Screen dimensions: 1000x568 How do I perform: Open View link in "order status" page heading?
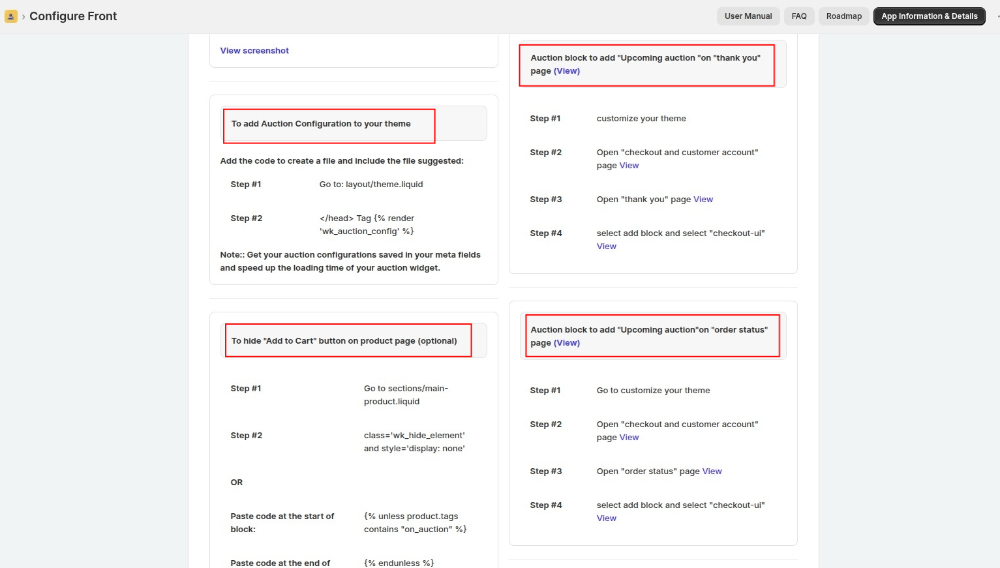[x=566, y=343]
